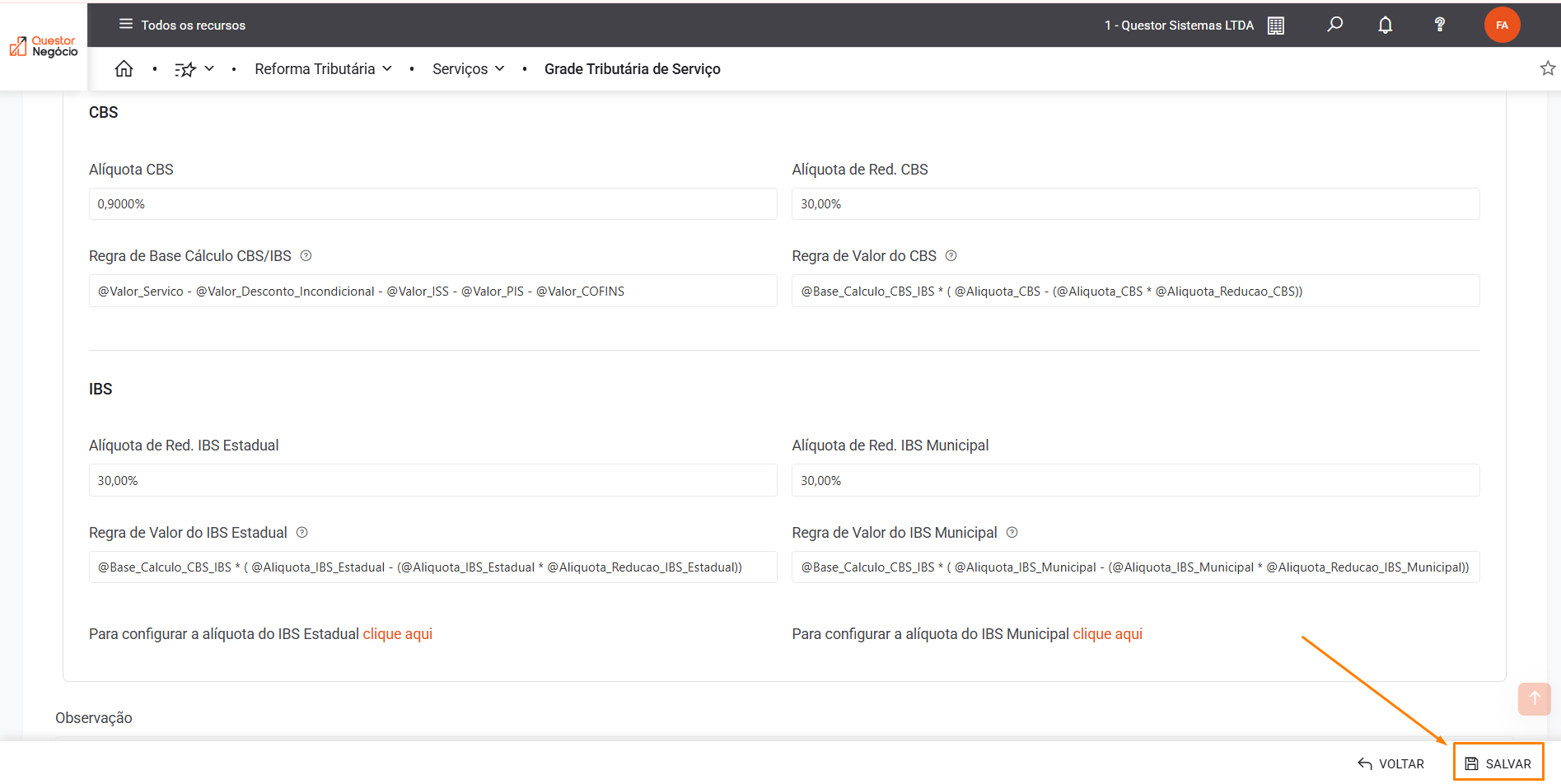Edit Alíquota de Red. IBS Estadual field

[432, 480]
